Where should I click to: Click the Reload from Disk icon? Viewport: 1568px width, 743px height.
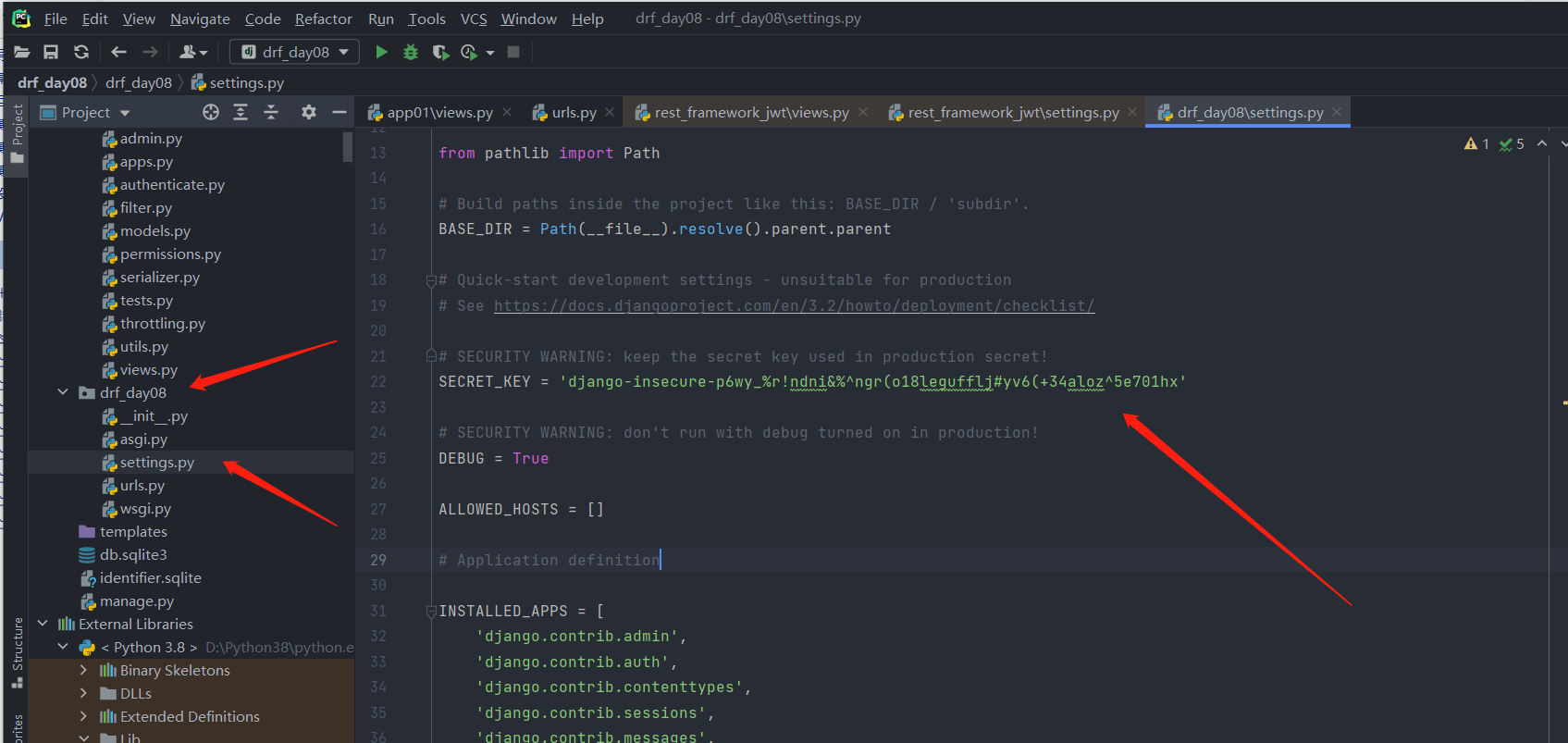pyautogui.click(x=81, y=52)
